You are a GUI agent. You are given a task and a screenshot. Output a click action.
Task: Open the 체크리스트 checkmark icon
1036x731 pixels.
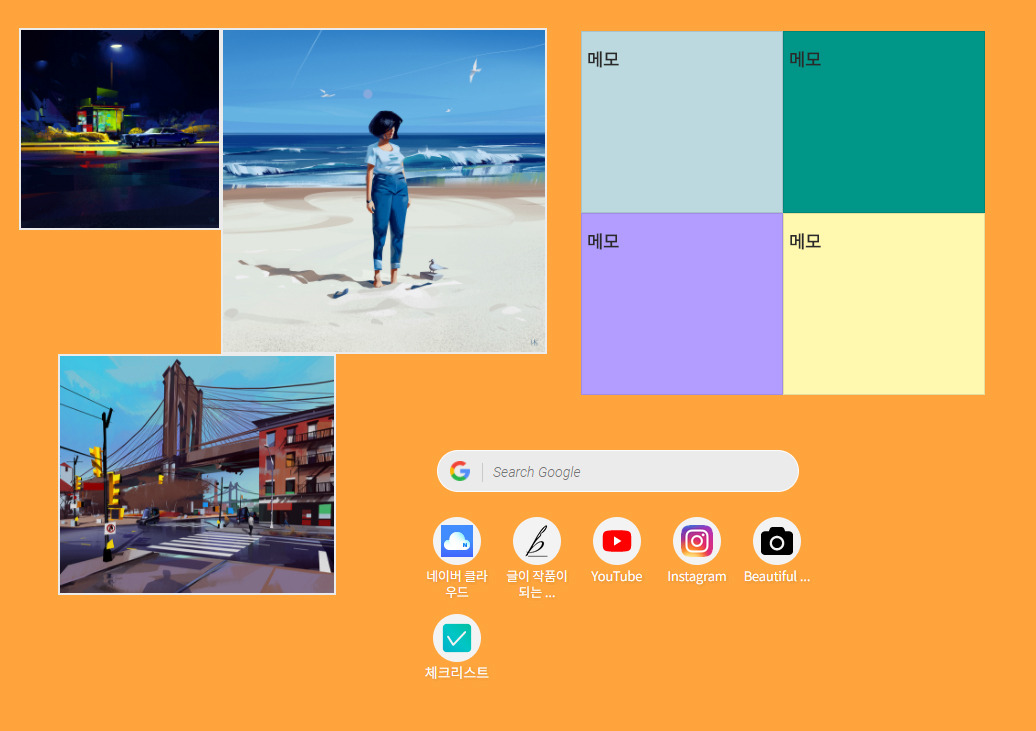pos(457,636)
